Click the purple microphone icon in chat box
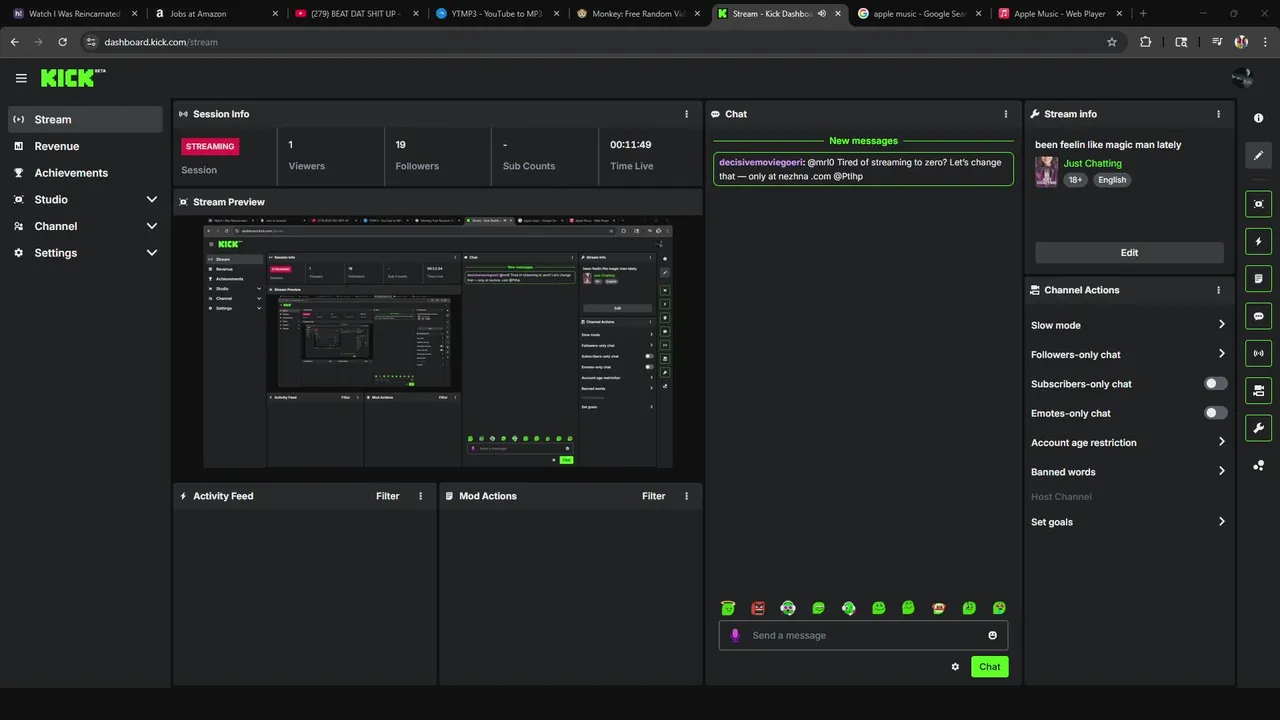Image resolution: width=1280 pixels, height=720 pixels. tap(735, 635)
